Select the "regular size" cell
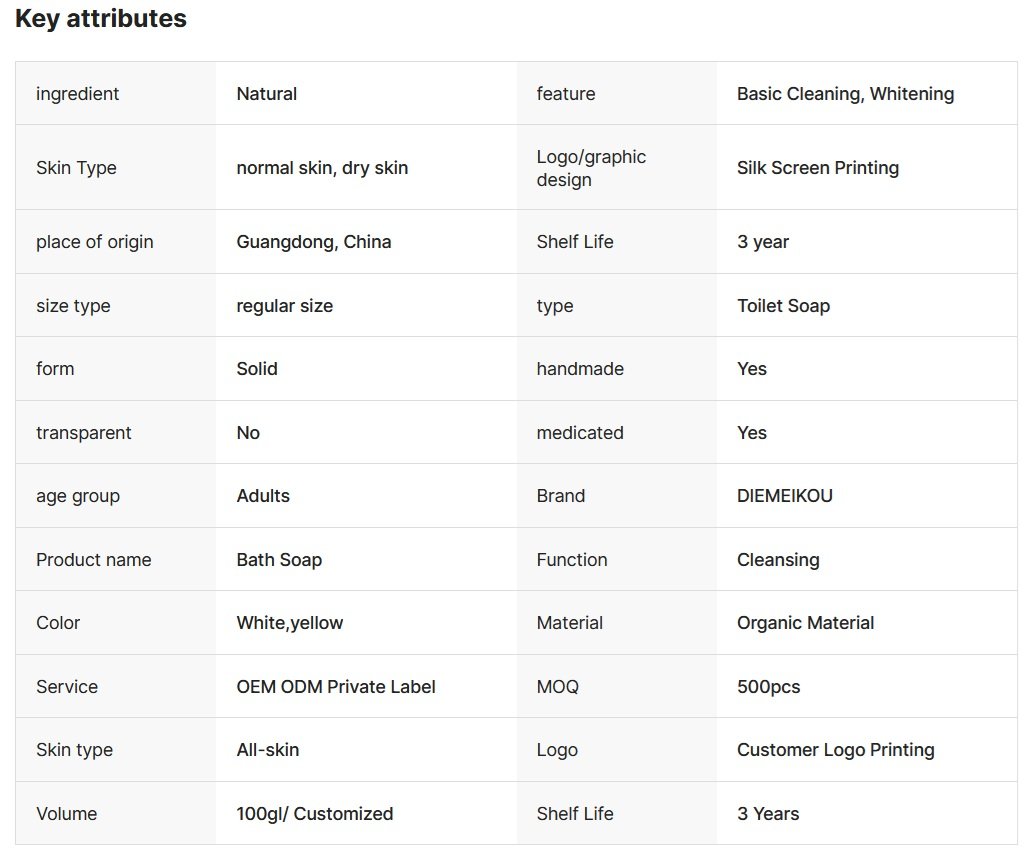 tap(285, 306)
